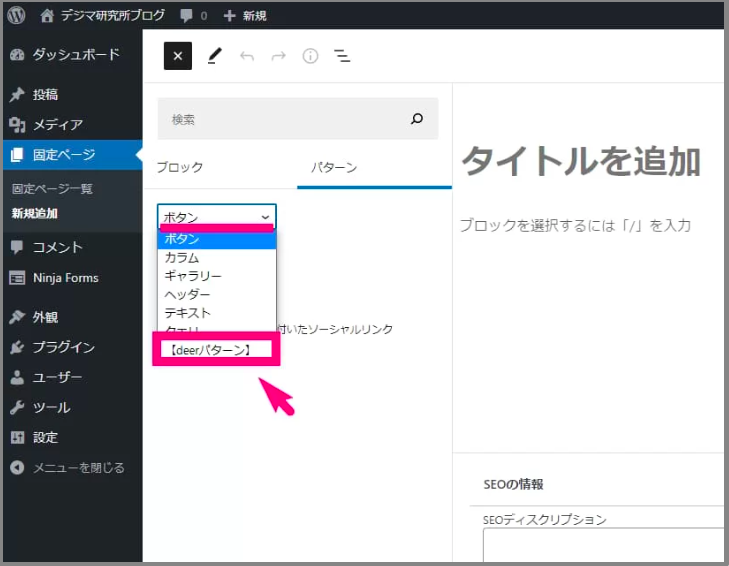The width and height of the screenshot is (729, 566).
Task: Click the 投稿 pin icon
Action: 17,94
